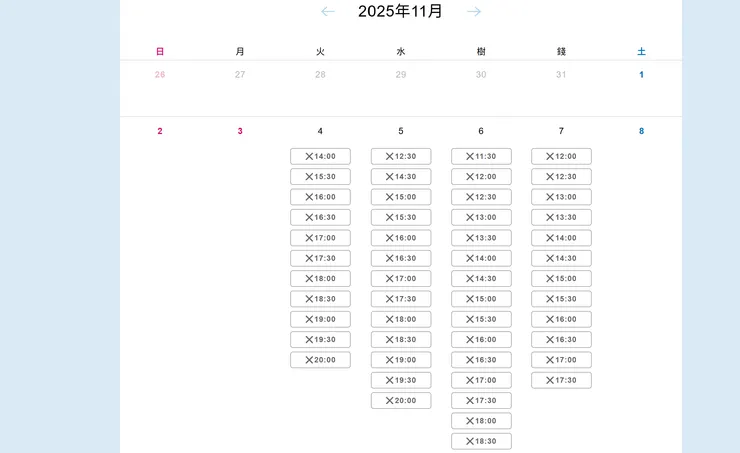Click Sunday November 2 date
Image resolution: width=740 pixels, height=453 pixels.
coord(160,131)
